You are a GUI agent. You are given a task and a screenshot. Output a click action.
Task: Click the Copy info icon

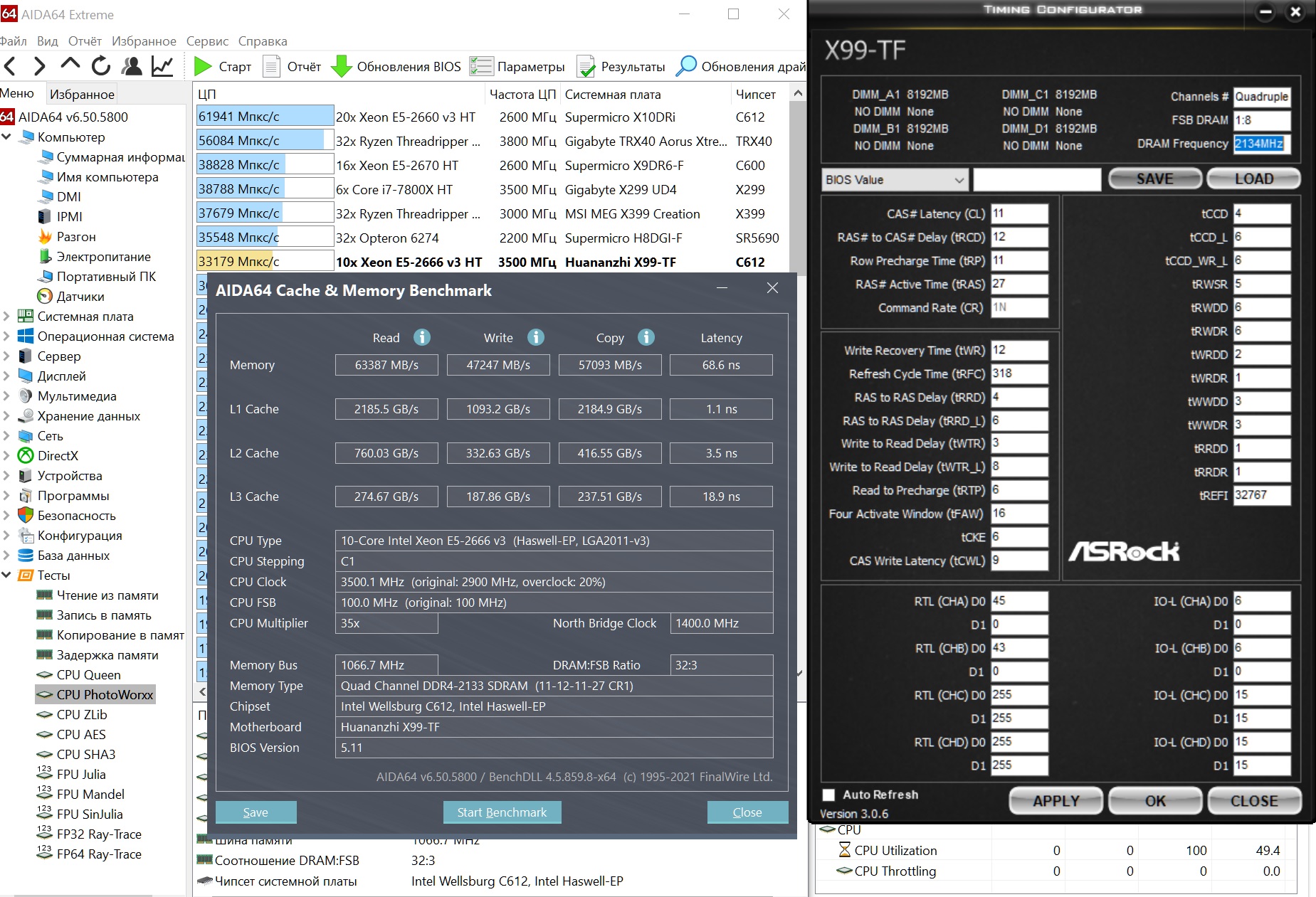click(646, 337)
